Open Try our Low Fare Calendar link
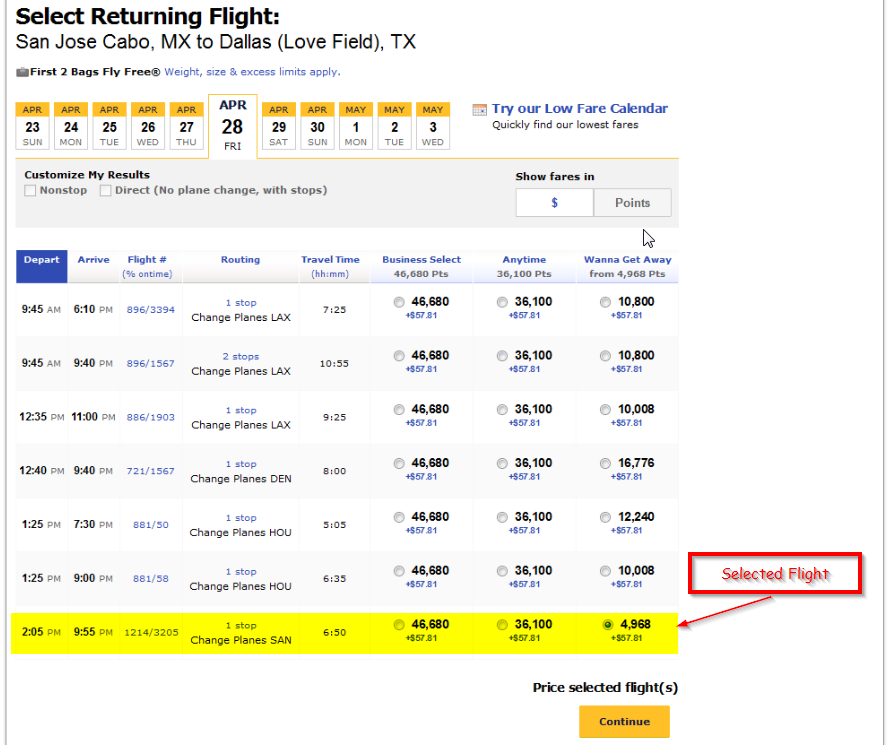This screenshot has height=745, width=890. click(x=580, y=108)
